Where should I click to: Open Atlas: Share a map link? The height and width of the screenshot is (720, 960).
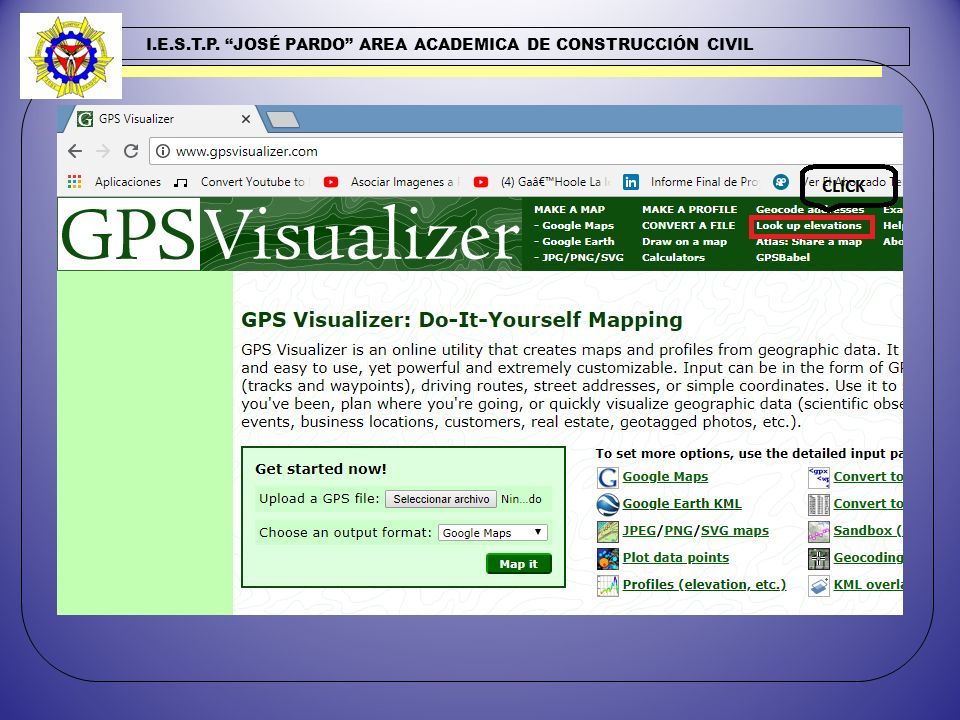point(809,241)
